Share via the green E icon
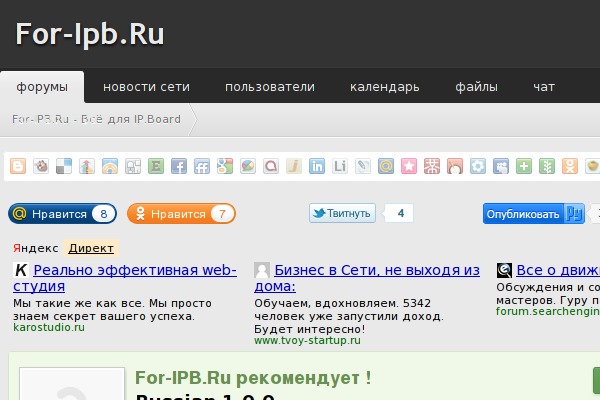Screen dimensions: 600x400 (156, 167)
